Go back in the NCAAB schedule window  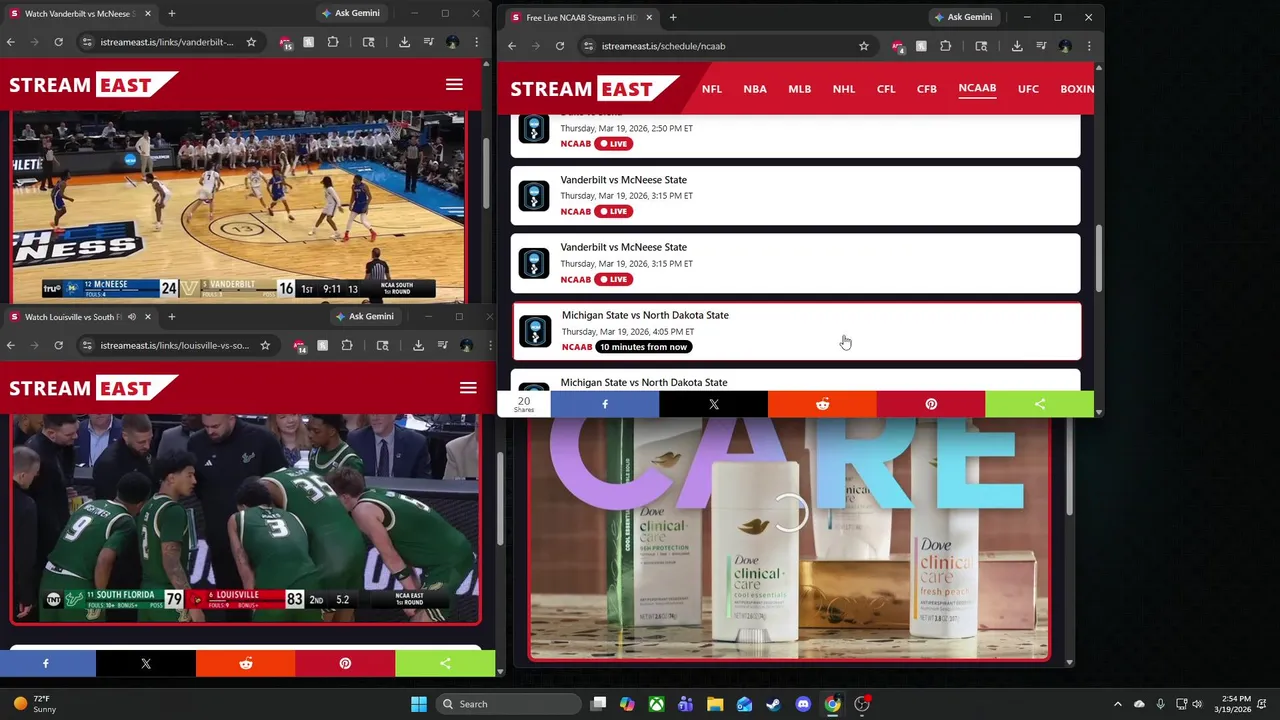(x=512, y=46)
